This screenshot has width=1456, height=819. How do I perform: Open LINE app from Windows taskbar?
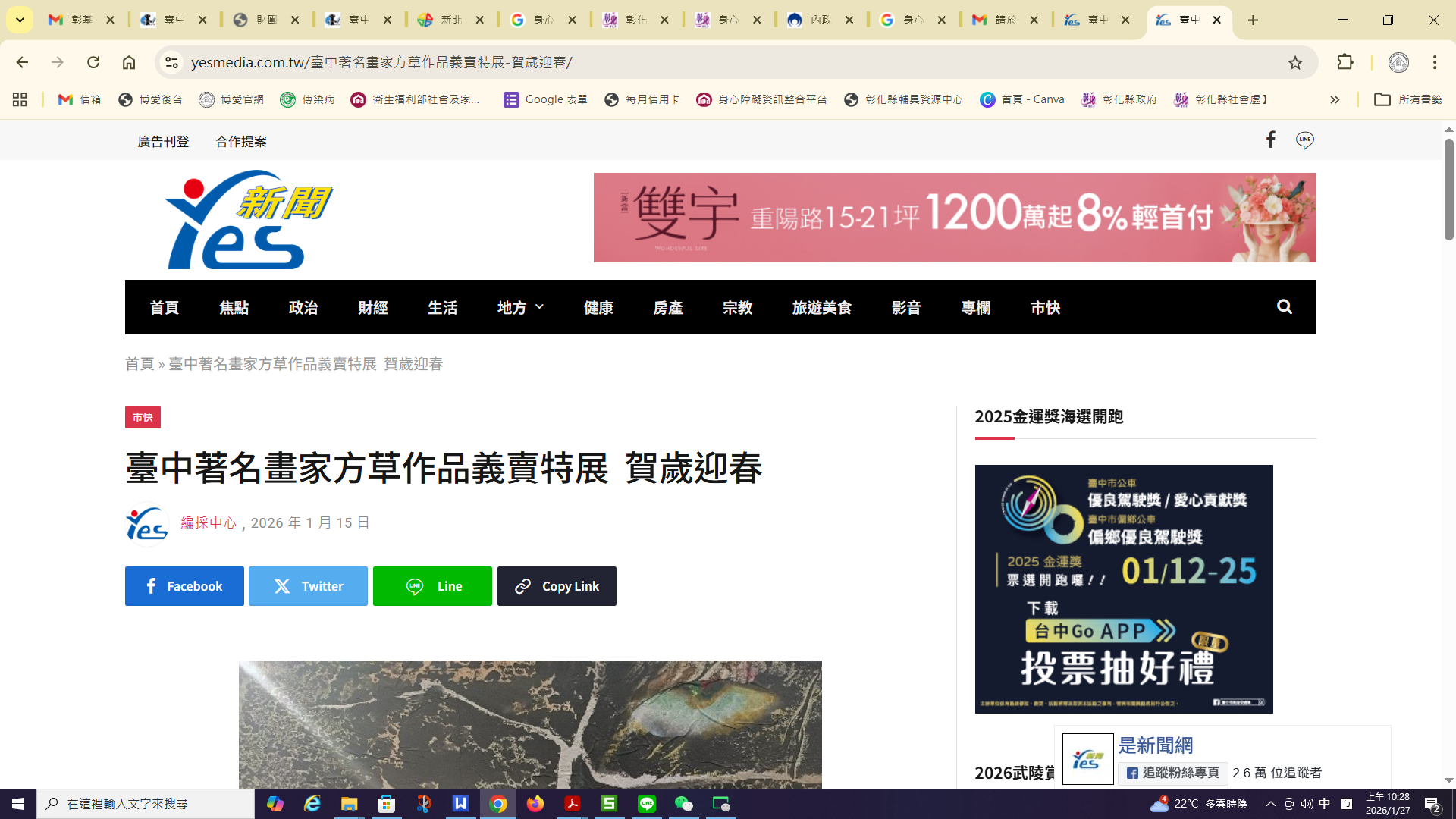(647, 804)
